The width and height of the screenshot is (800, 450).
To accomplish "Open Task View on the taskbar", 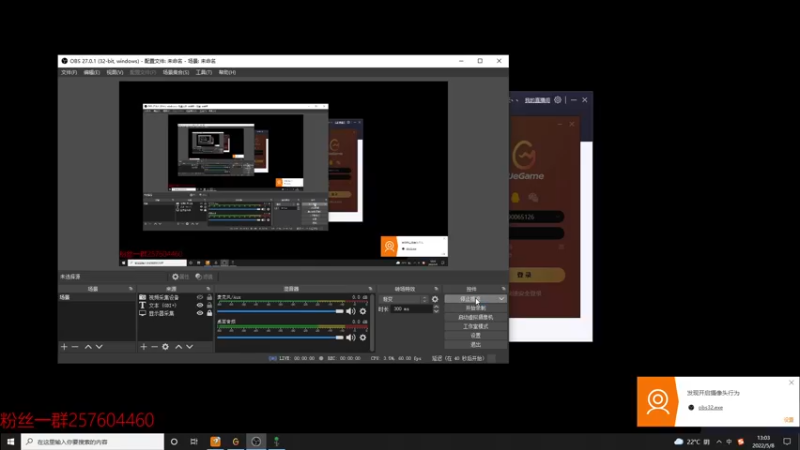I will click(194, 441).
